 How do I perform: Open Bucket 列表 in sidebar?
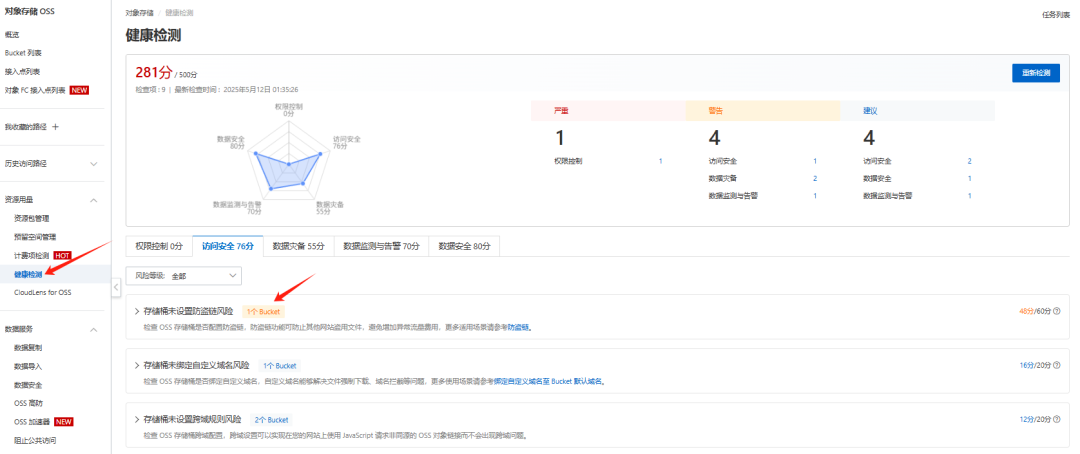23,52
